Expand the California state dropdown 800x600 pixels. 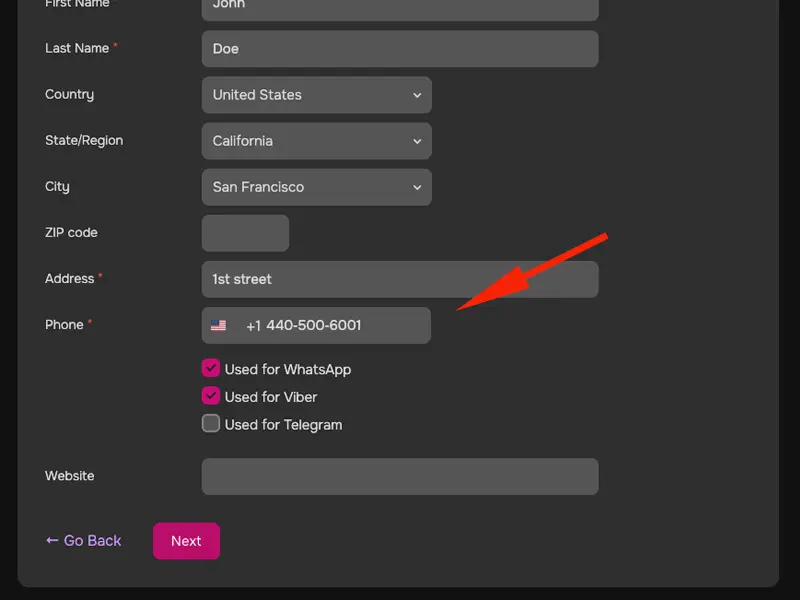316,141
